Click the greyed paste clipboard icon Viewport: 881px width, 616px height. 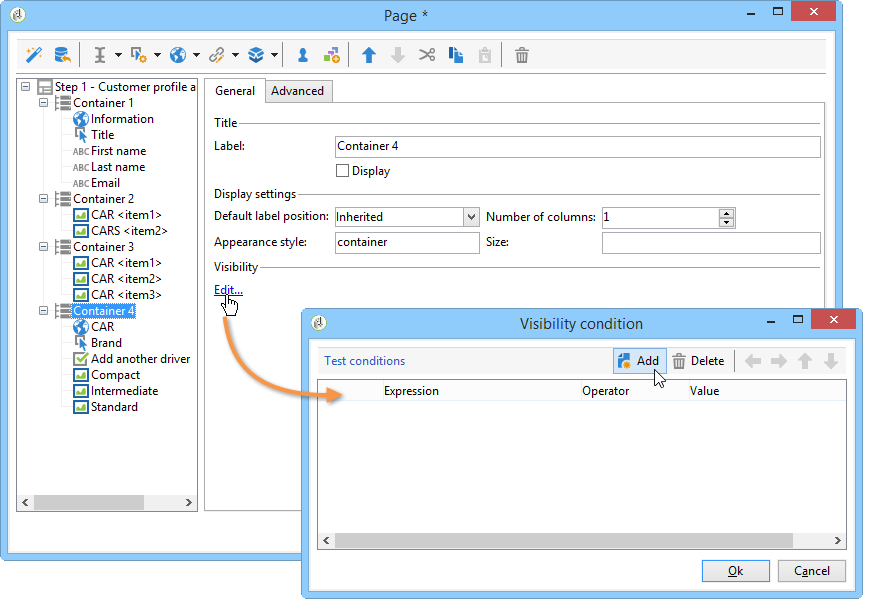pos(484,55)
